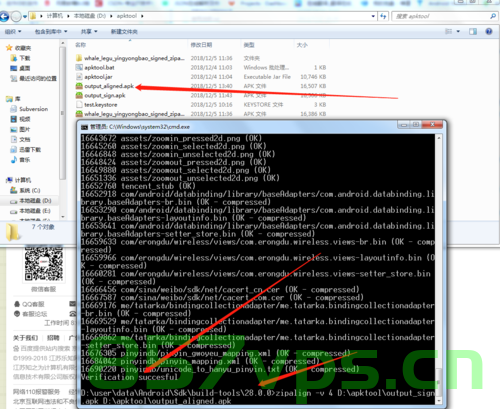Open the 图片 library
500x409 pixels.
pos(21,129)
